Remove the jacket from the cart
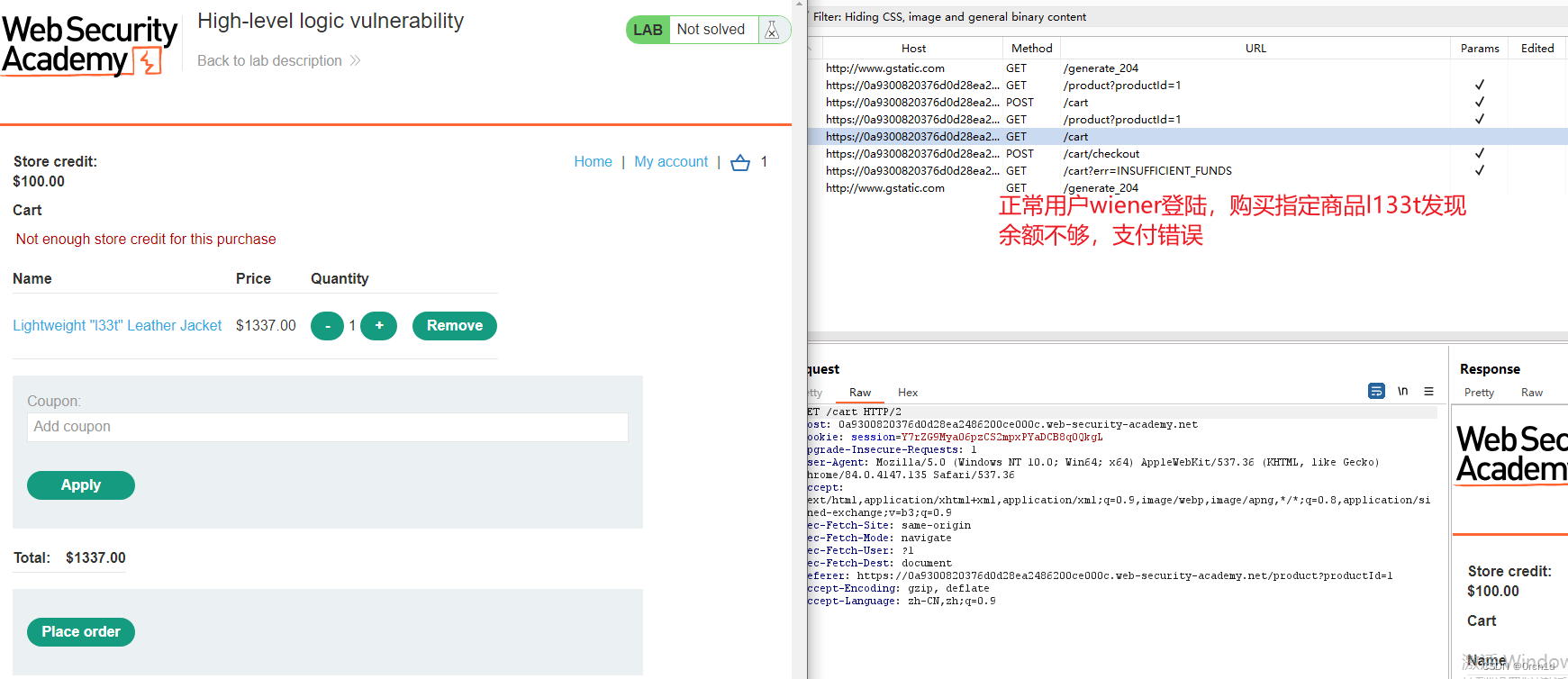1568x679 pixels. [455, 326]
